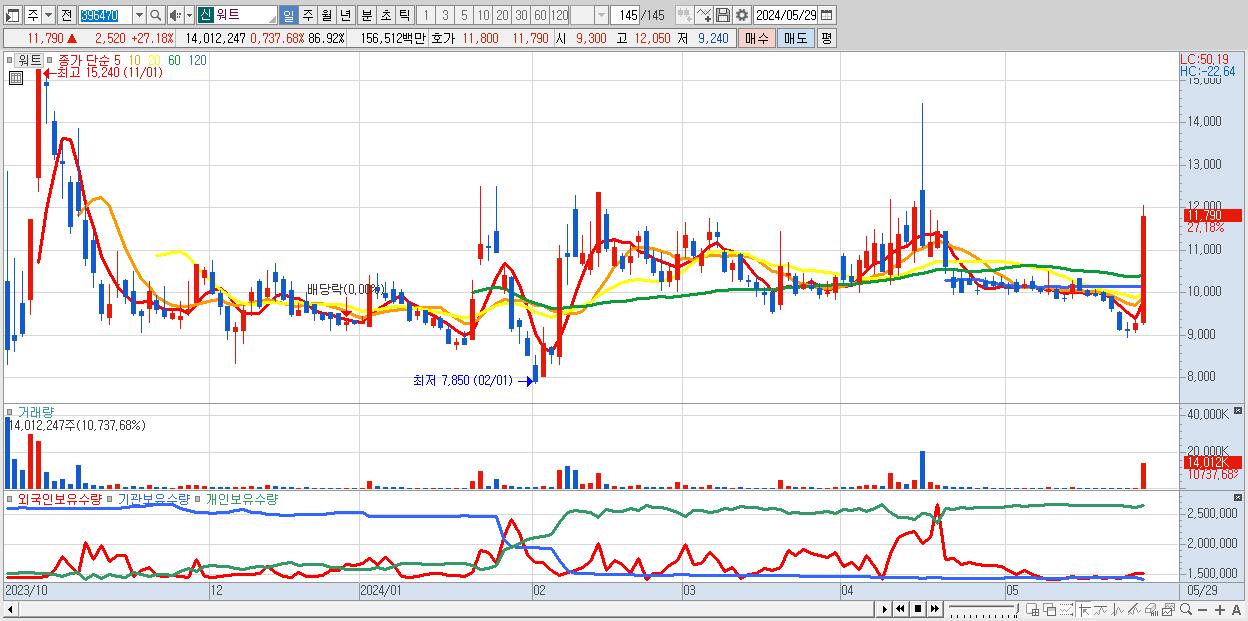The image size is (1248, 621).
Task: Select the 초 second chart period
Action: pyautogui.click(x=386, y=16)
